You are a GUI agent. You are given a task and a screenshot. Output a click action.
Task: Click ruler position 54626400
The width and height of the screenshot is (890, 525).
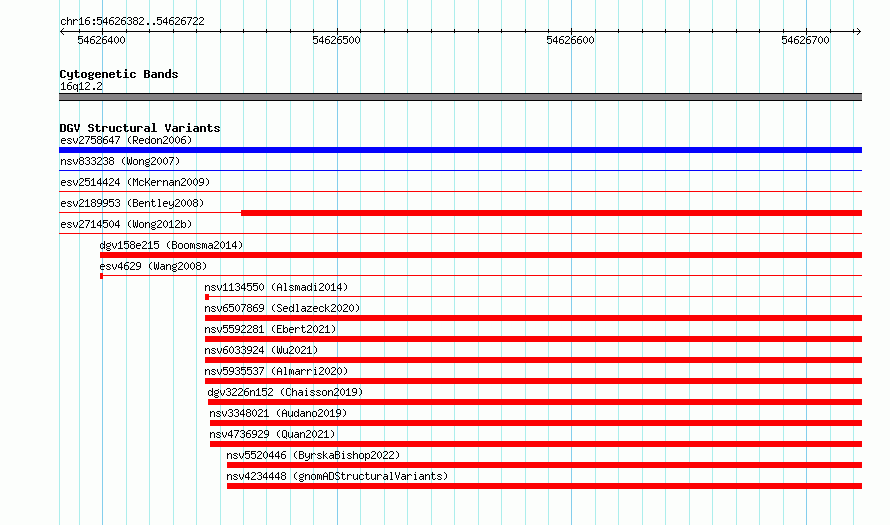(102, 40)
